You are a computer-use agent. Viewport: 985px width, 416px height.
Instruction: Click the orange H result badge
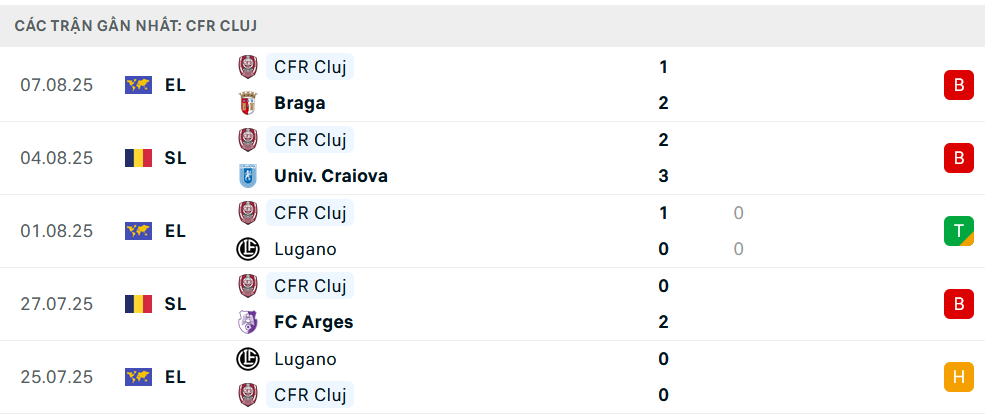958,377
